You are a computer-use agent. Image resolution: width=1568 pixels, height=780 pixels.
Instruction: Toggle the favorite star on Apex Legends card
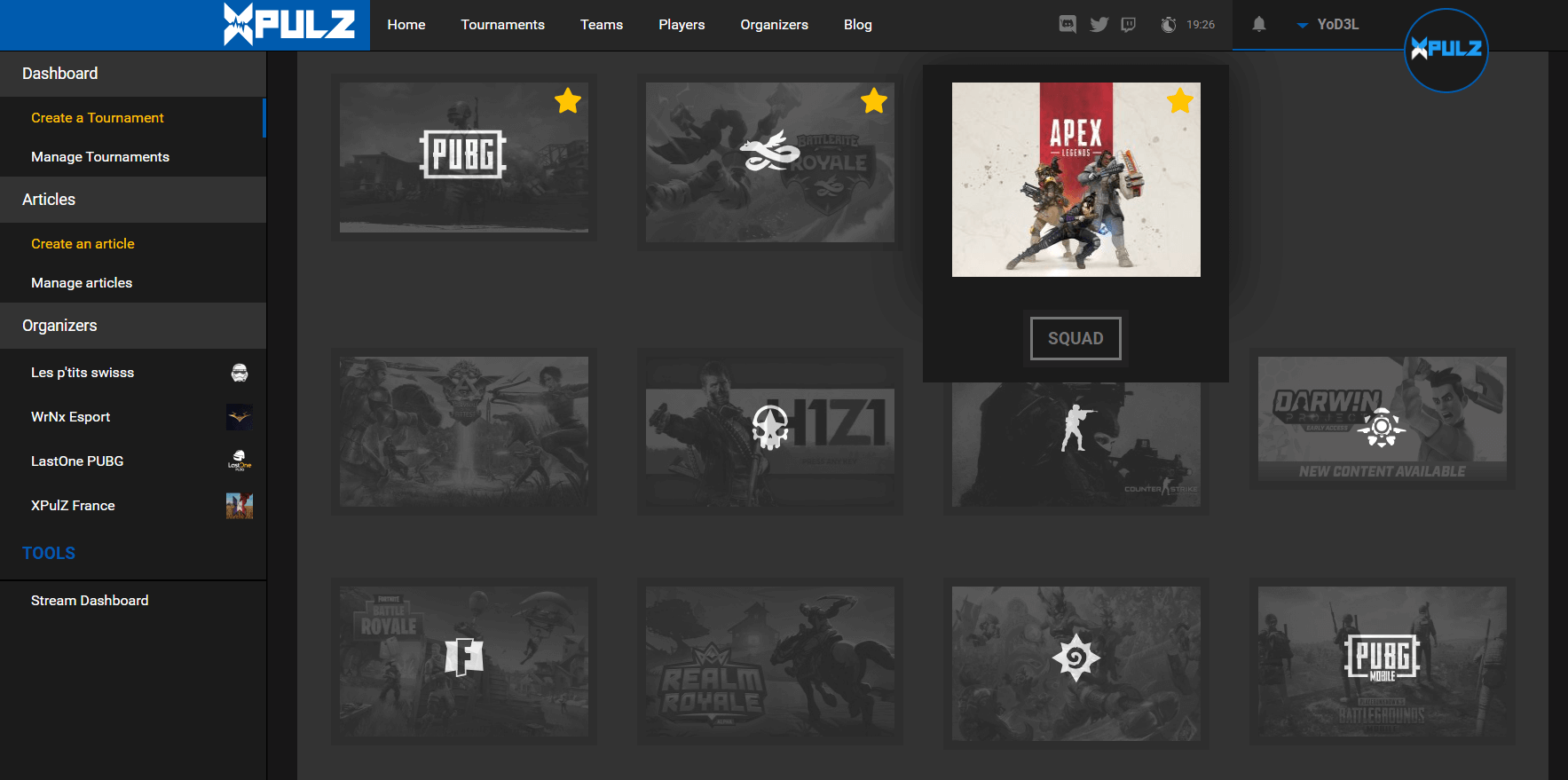pyautogui.click(x=1180, y=101)
